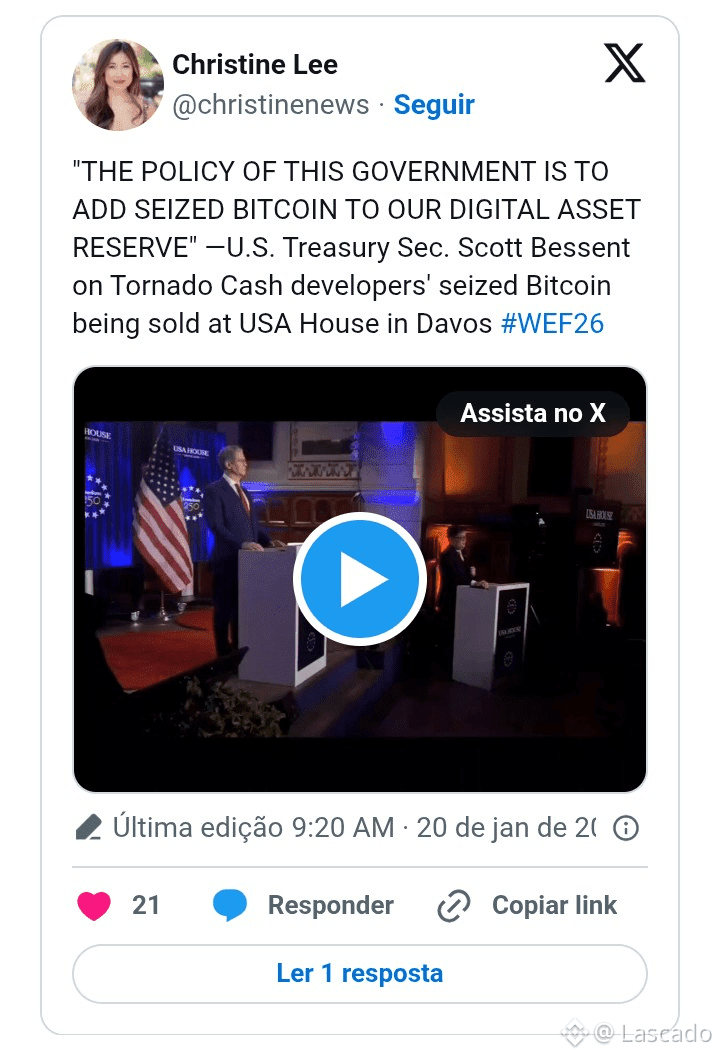Open the Última edição 9:20 AM timestamp
Image resolution: width=720 pixels, height=1058 pixels.
(354, 828)
